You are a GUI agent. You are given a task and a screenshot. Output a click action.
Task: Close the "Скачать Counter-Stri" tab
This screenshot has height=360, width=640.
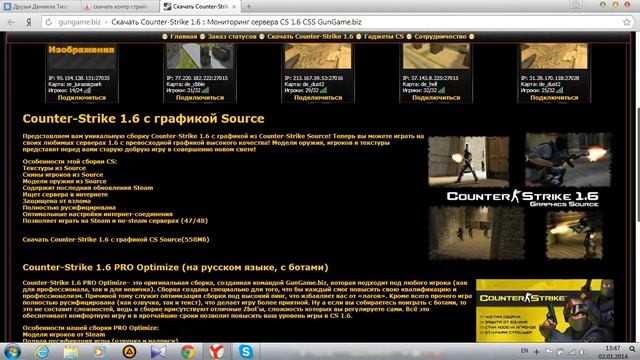(x=234, y=7)
